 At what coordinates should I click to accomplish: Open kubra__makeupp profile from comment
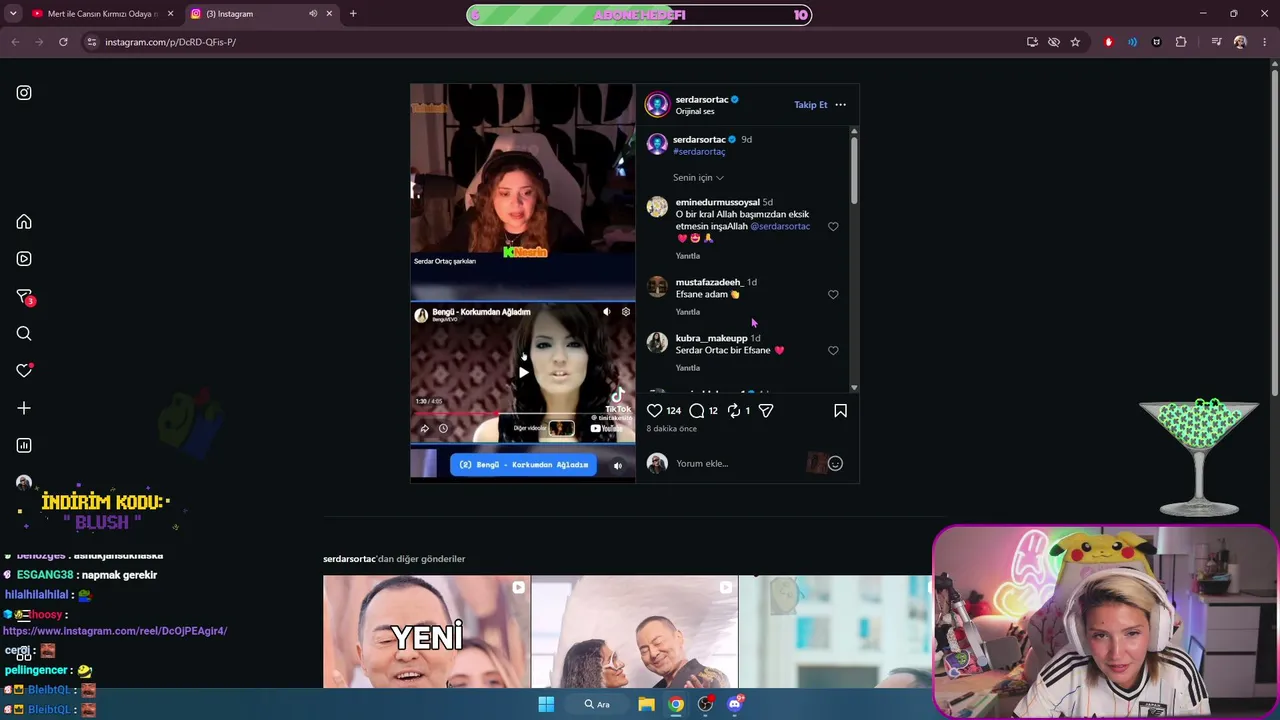coord(711,338)
